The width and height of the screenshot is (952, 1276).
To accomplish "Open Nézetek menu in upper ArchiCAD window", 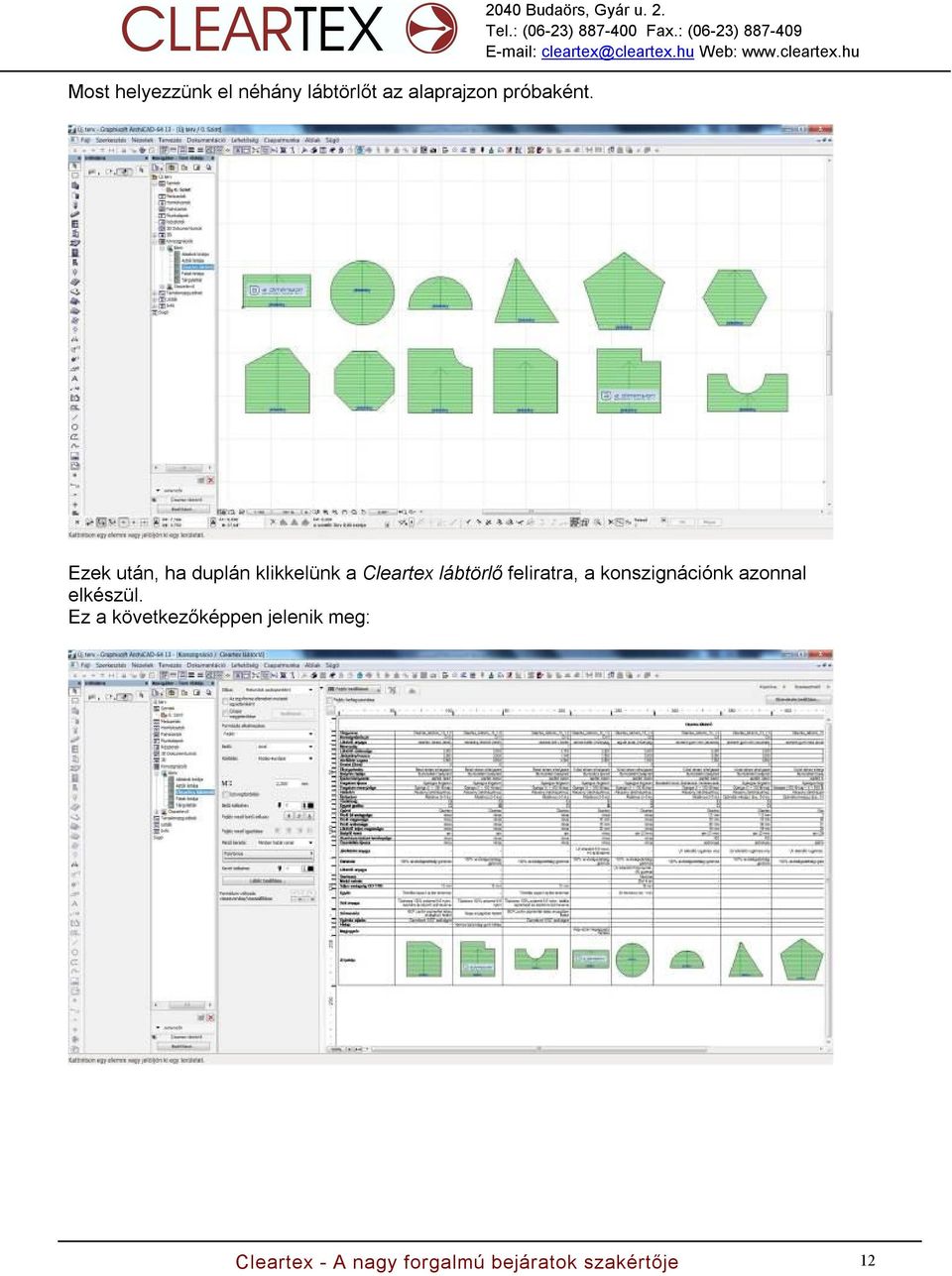I will [x=142, y=140].
